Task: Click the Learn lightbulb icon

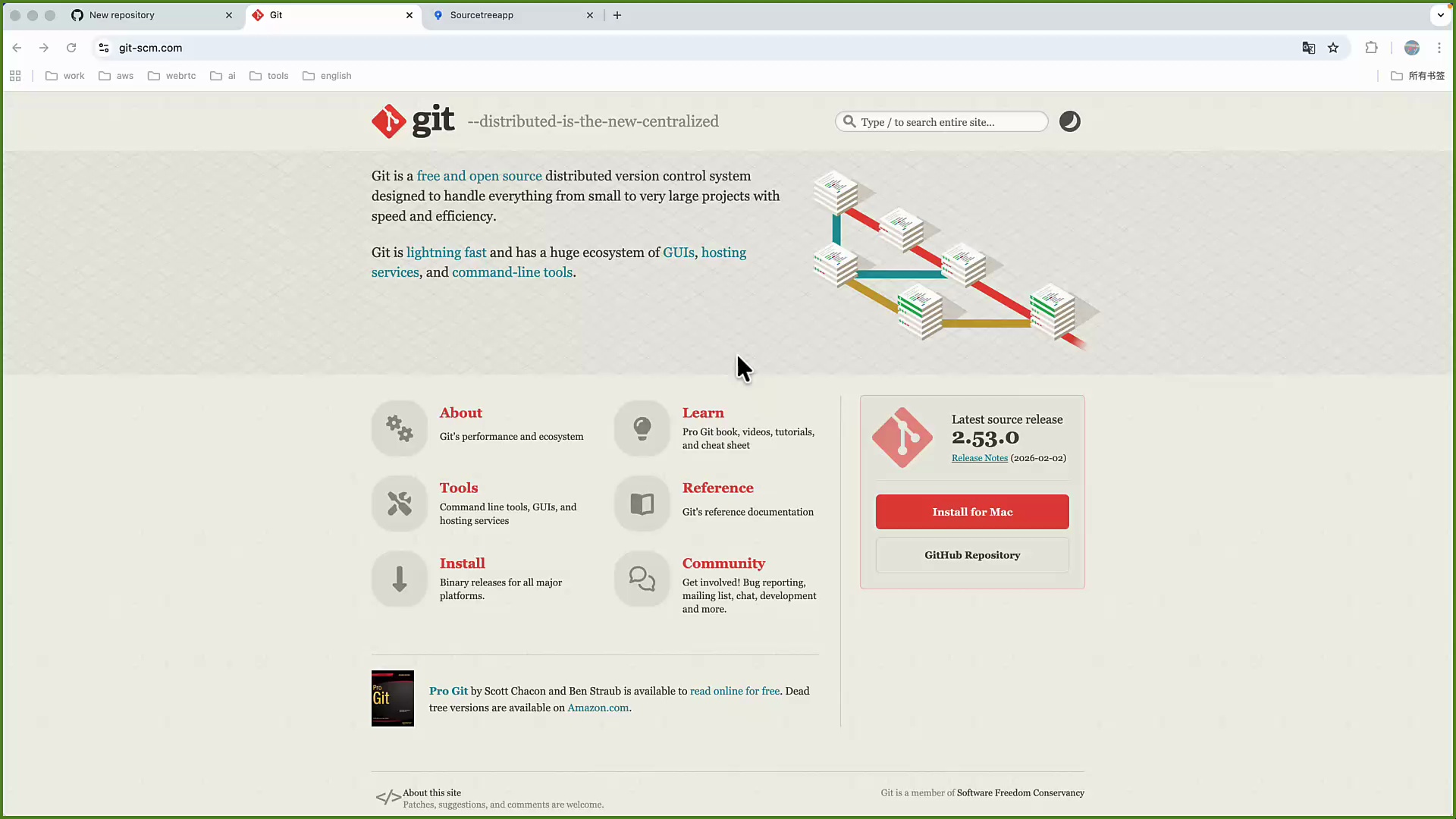Action: (642, 428)
